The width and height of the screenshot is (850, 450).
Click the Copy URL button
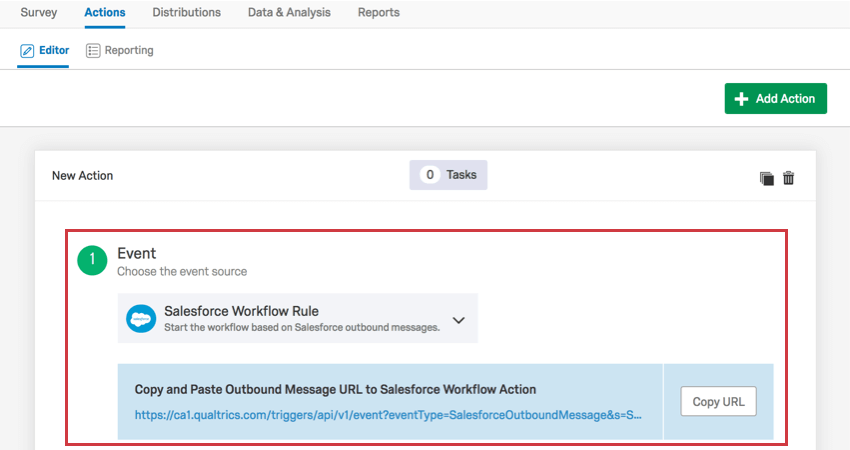(718, 401)
